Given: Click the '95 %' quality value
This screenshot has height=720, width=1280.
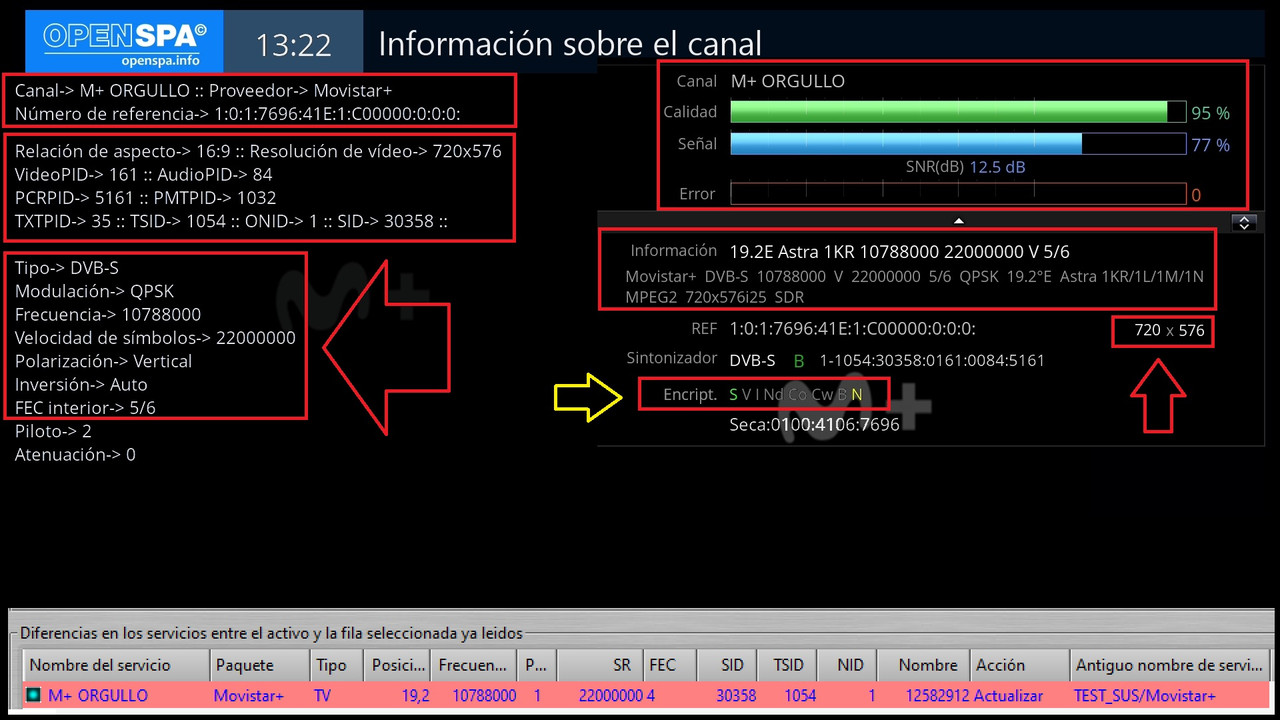Looking at the screenshot, I should (1211, 113).
